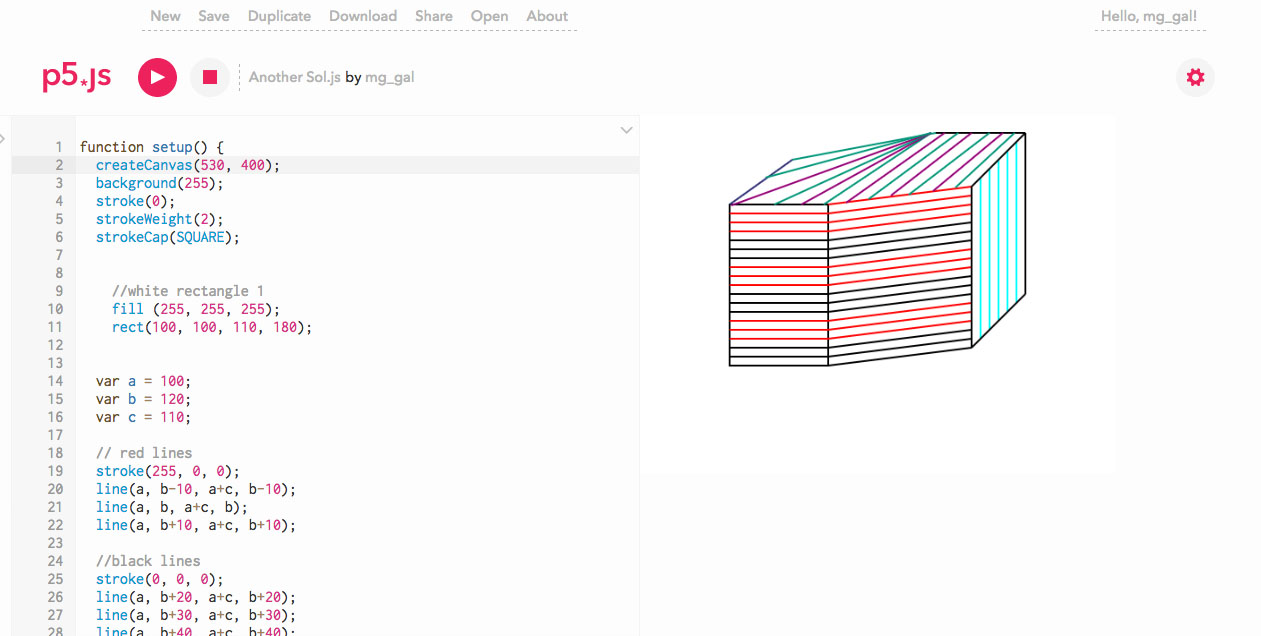This screenshot has width=1261, height=636.
Task: Collapse the editor with the top-right chevron
Action: pyautogui.click(x=626, y=130)
